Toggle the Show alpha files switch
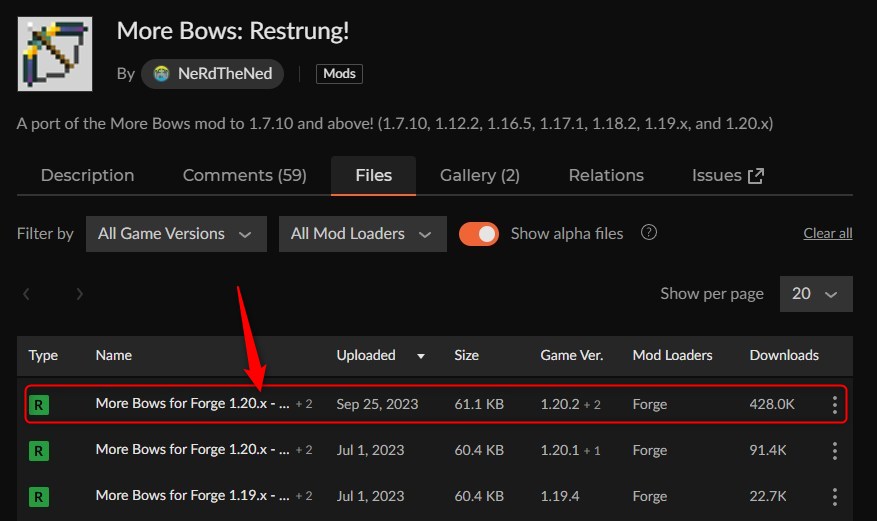This screenshot has height=521, width=877. [x=479, y=234]
